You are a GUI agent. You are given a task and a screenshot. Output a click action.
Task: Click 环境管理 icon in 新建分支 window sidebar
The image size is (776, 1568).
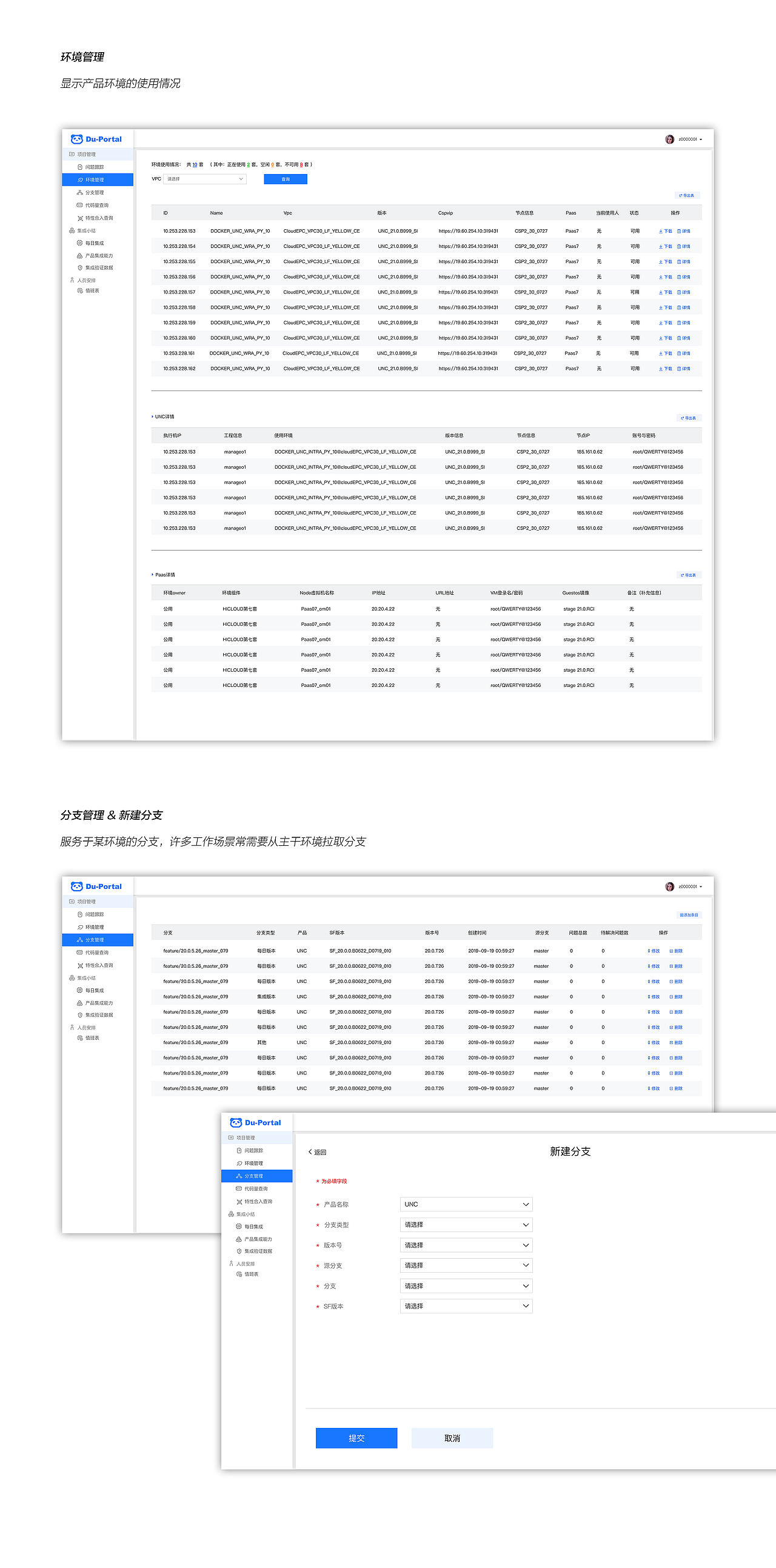[x=239, y=1163]
